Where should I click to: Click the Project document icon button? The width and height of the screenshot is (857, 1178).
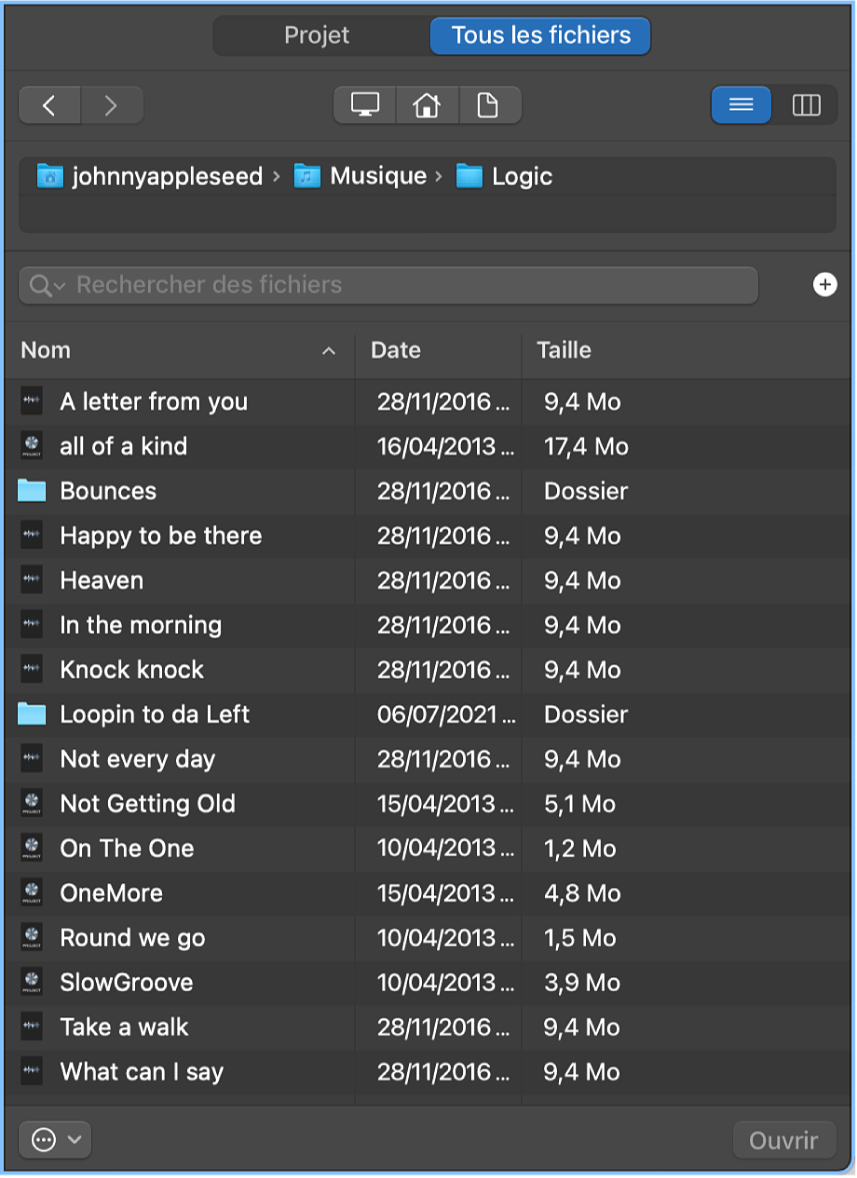(488, 105)
